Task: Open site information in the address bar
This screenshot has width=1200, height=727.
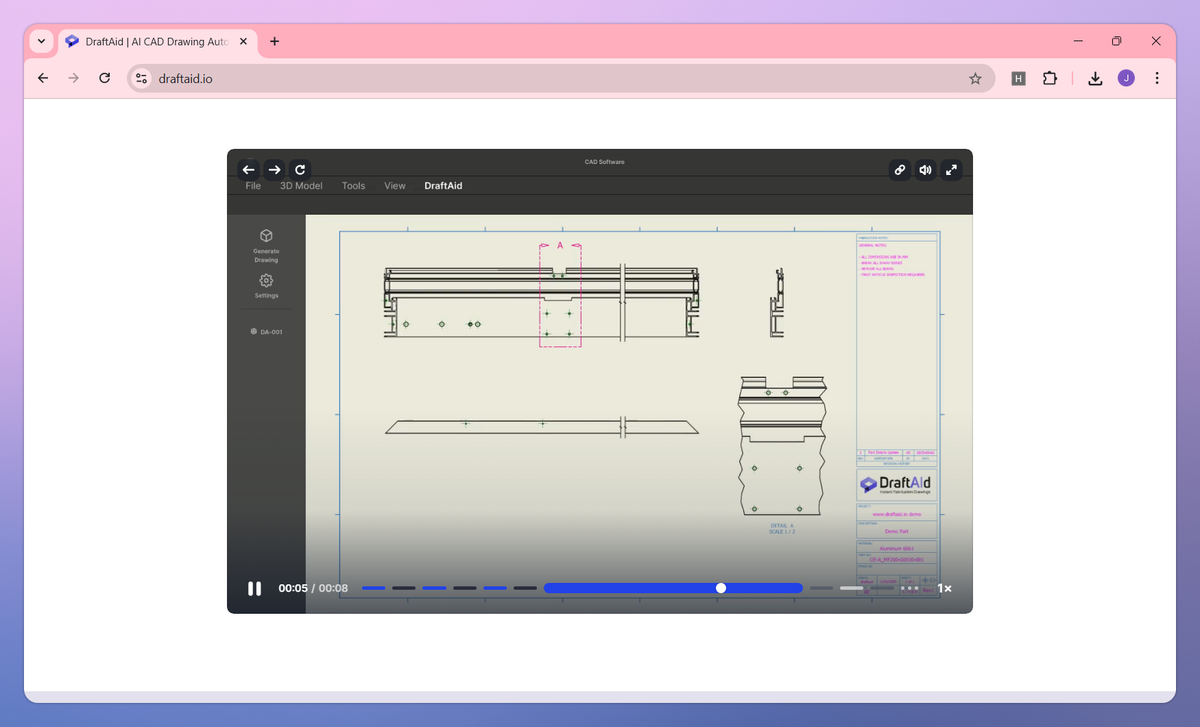Action: [140, 77]
